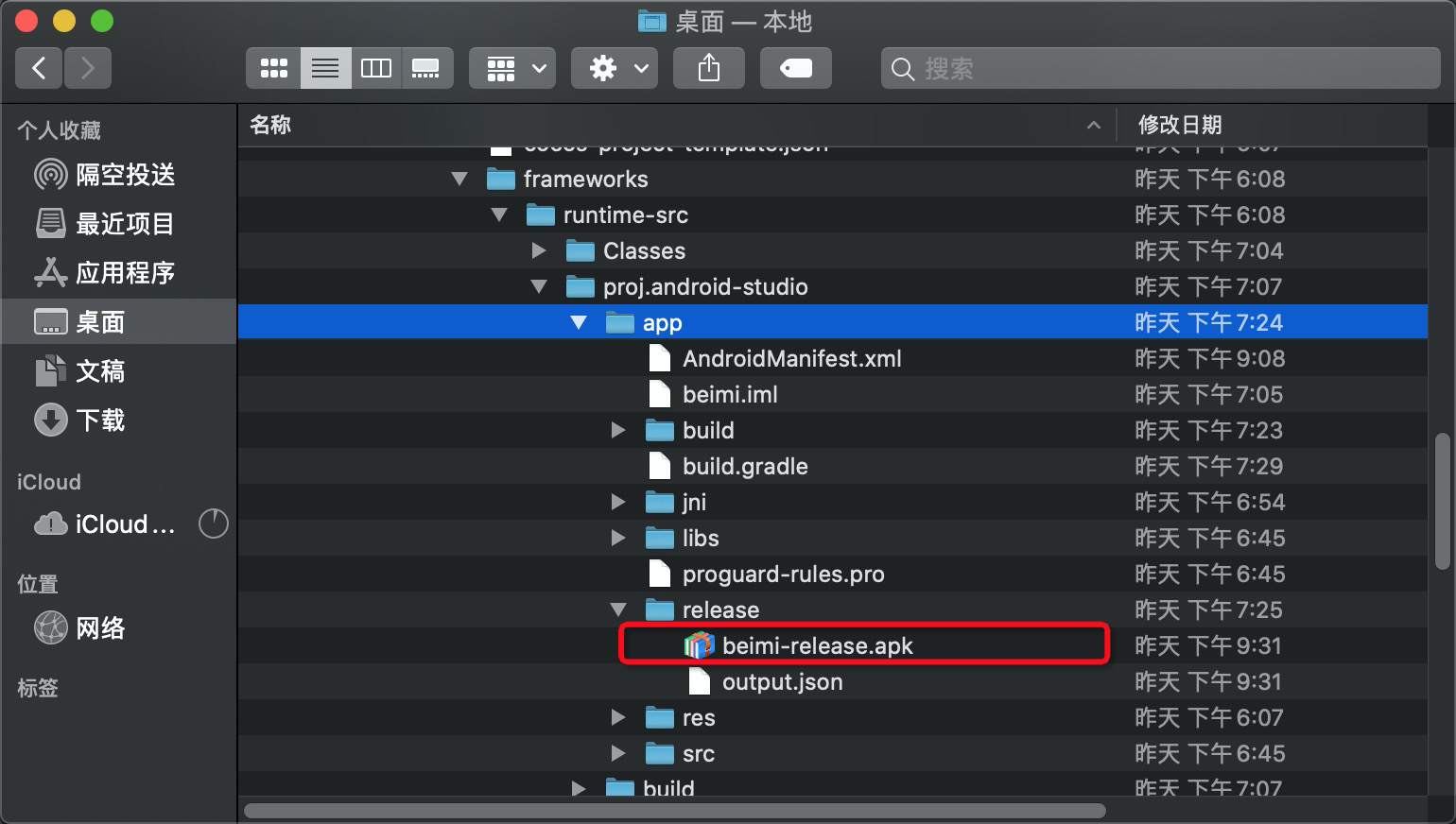The image size is (1456, 824).
Task: Expand the Classes folder
Action: point(539,250)
